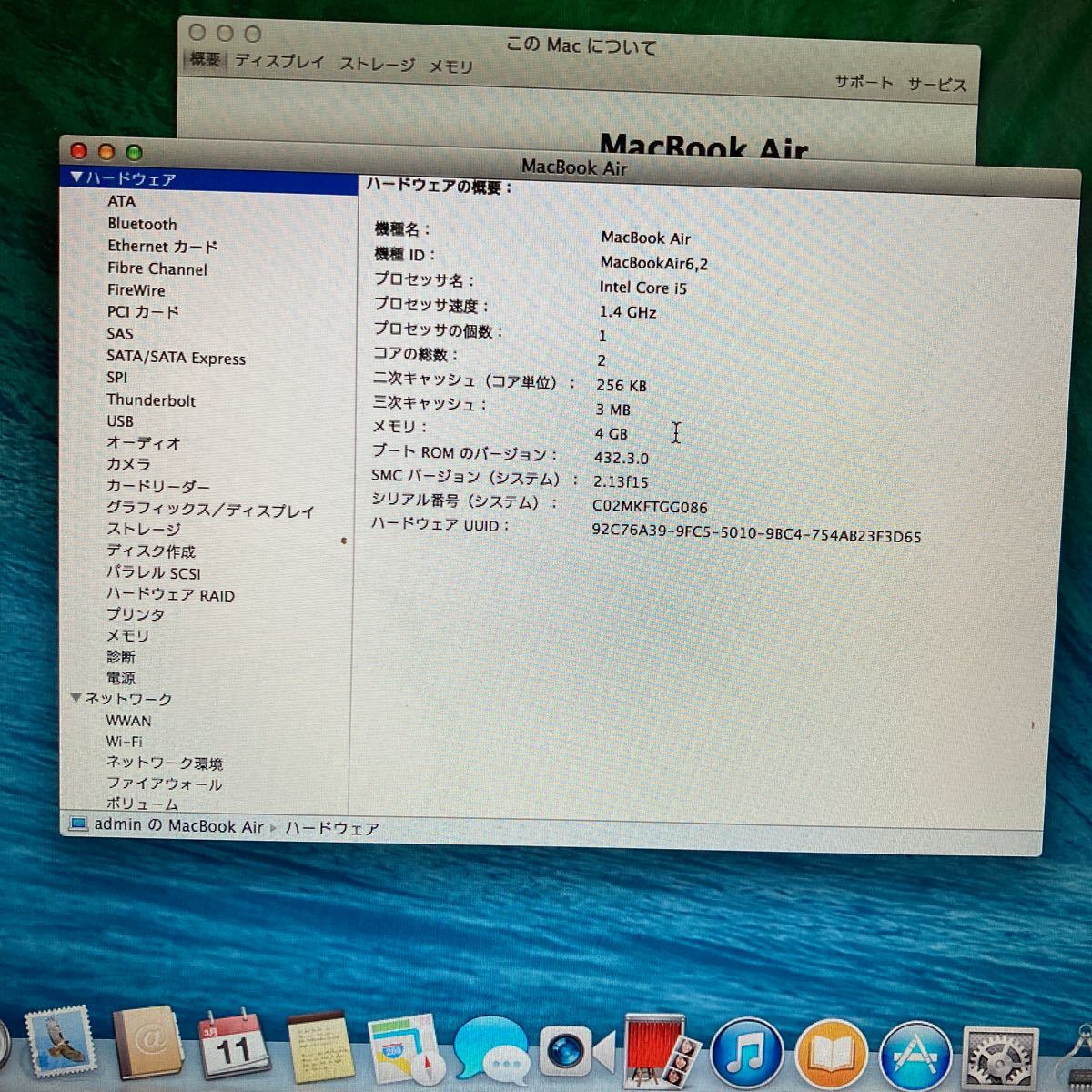Click ハードウェア in the bottom path bar

(x=332, y=828)
